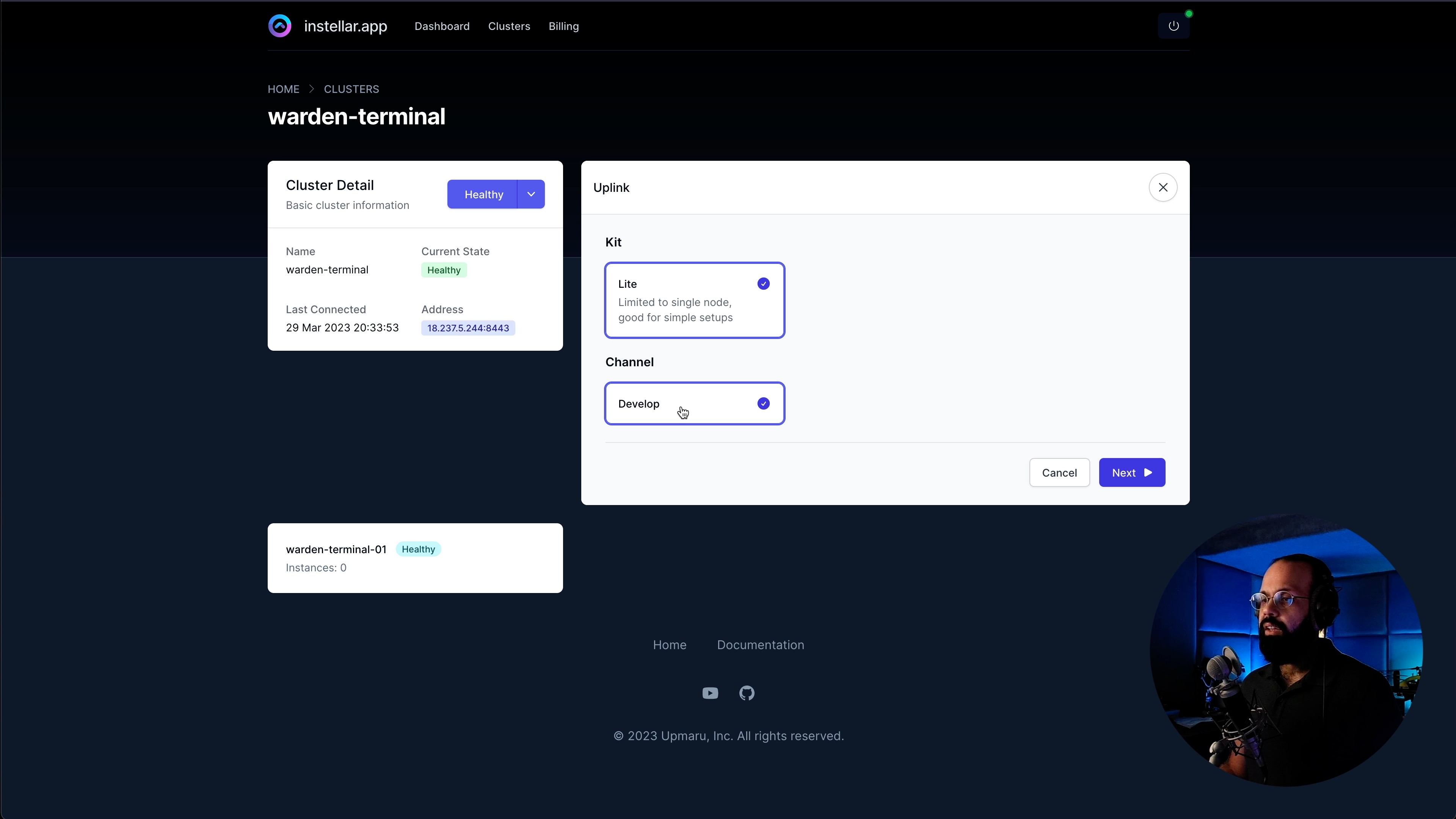Open the Documentation footer link
Viewport: 1456px width, 819px height.
tap(760, 645)
